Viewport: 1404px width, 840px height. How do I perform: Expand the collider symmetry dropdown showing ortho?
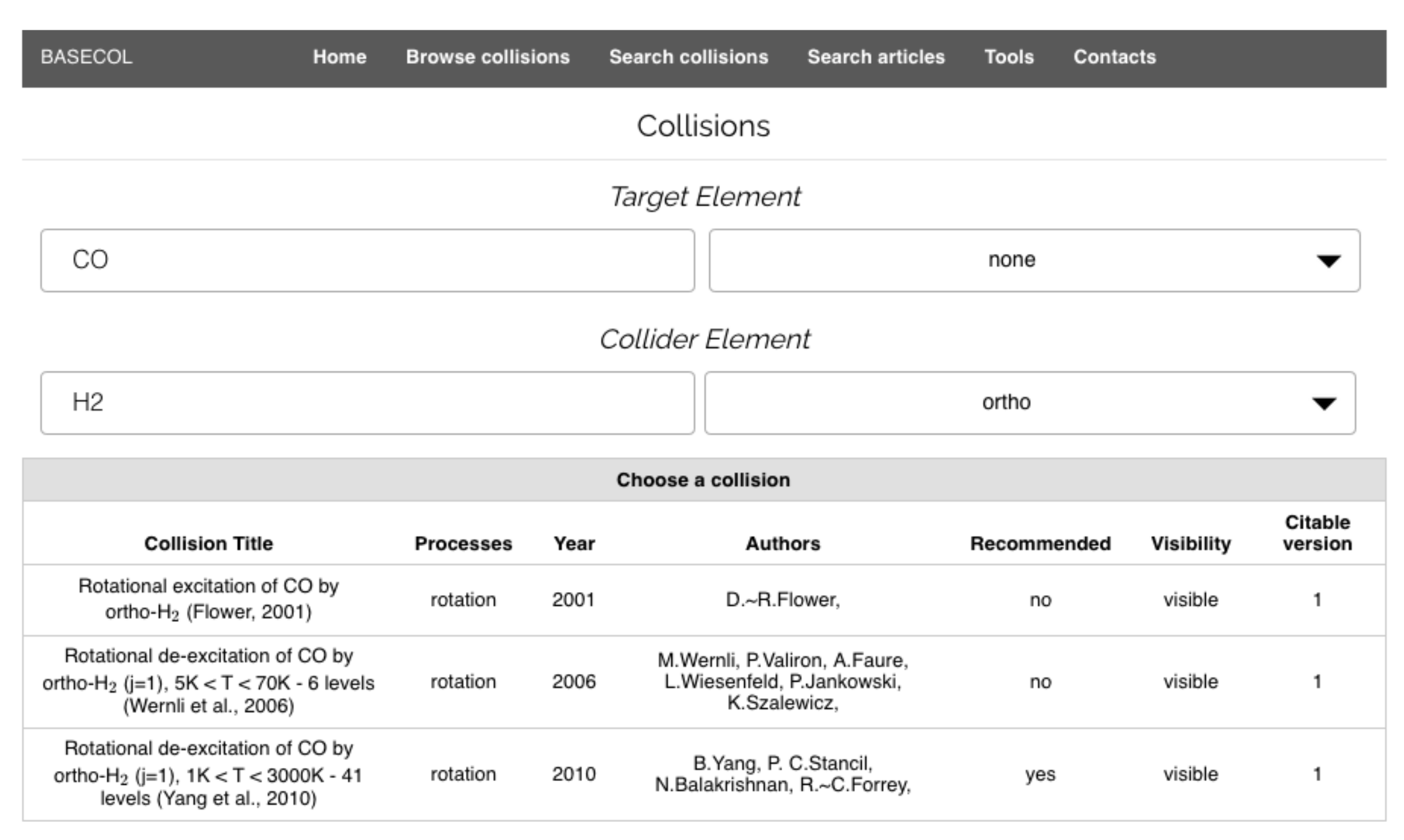(1006, 403)
